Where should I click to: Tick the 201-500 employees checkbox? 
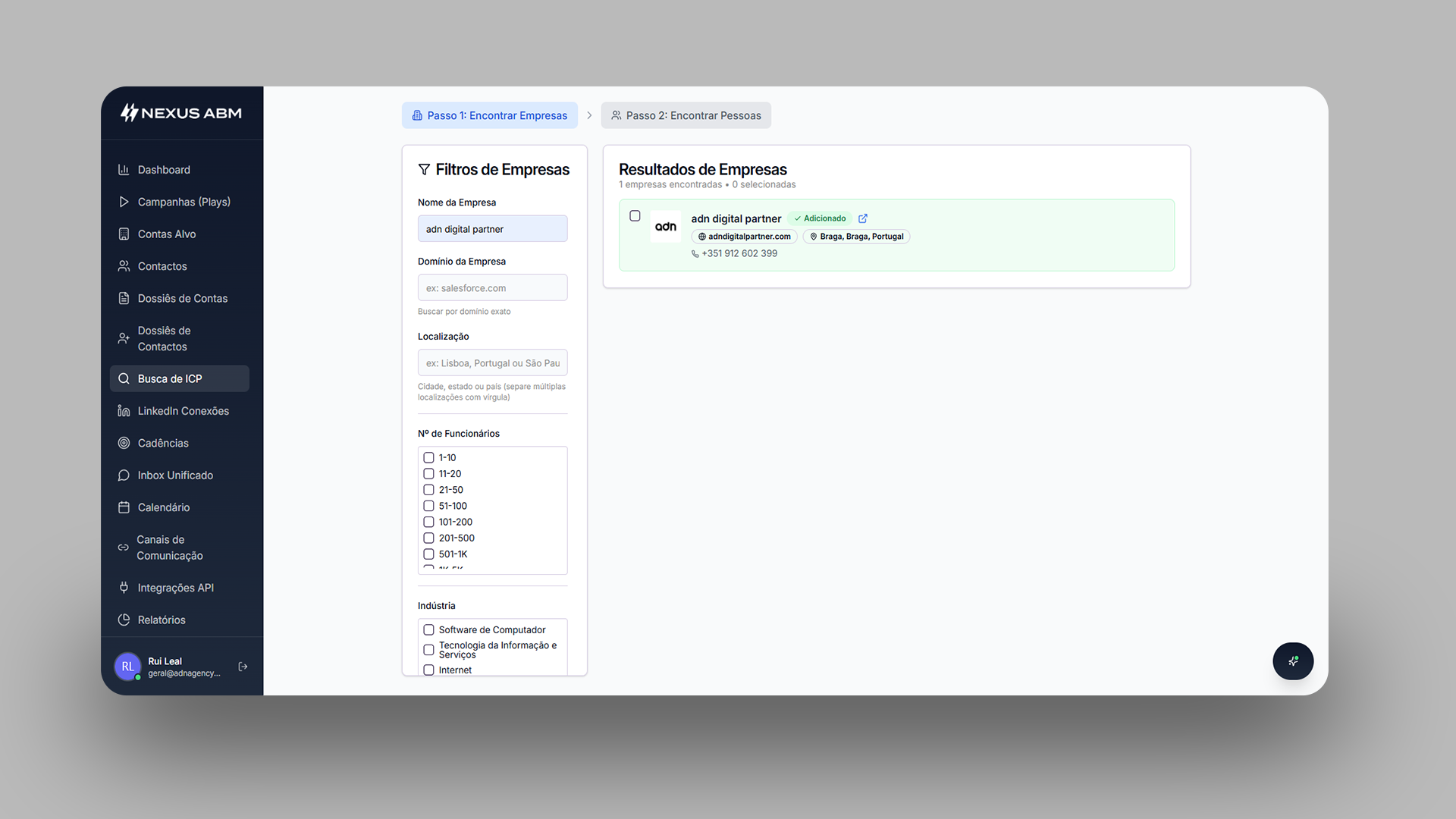point(428,538)
